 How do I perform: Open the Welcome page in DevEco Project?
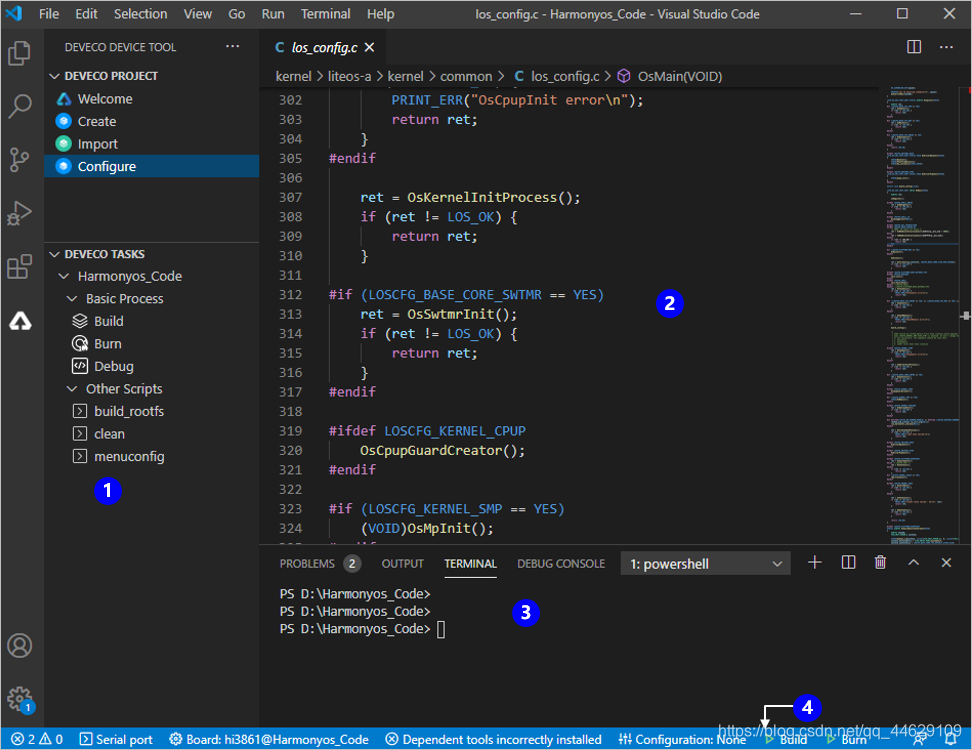152,99
